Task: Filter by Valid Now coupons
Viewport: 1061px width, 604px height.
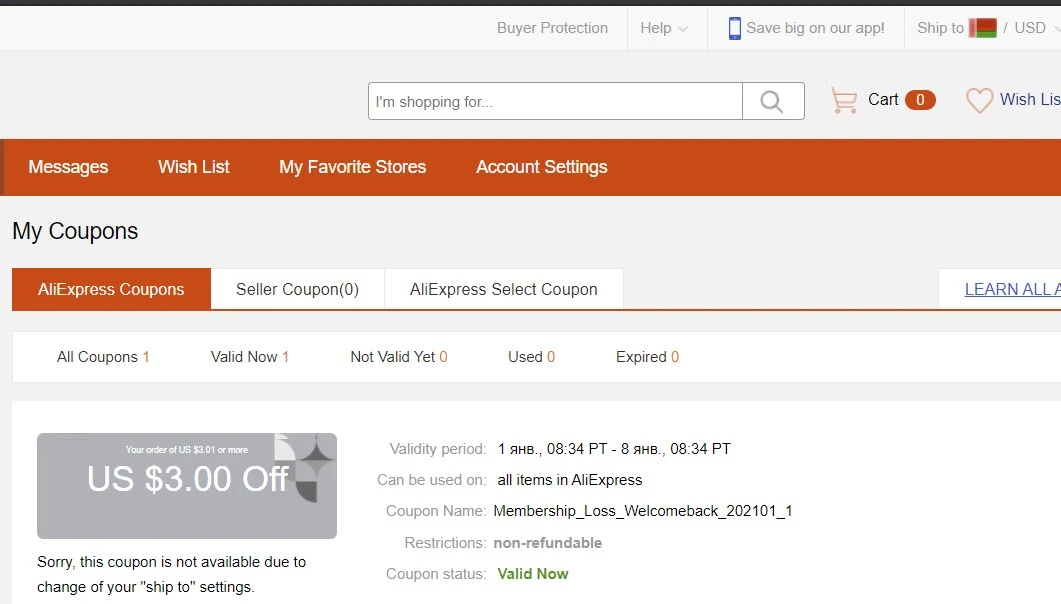Action: point(250,357)
